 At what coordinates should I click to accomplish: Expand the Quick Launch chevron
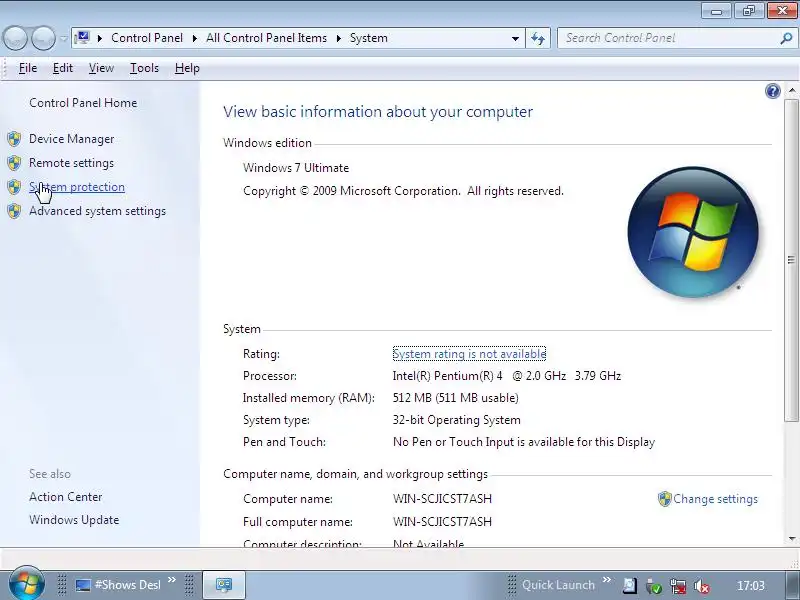tap(607, 580)
